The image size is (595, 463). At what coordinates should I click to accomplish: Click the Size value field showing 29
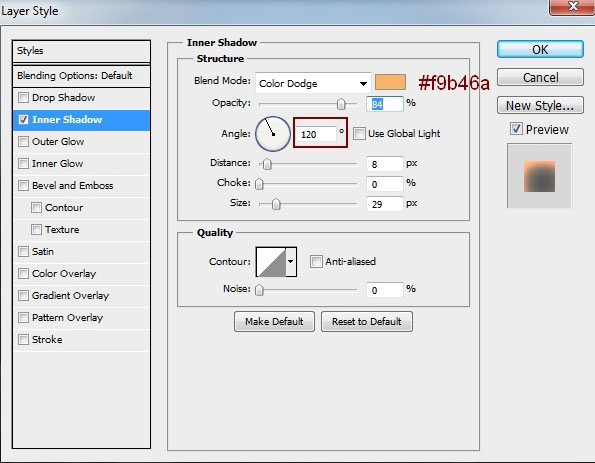coord(384,204)
